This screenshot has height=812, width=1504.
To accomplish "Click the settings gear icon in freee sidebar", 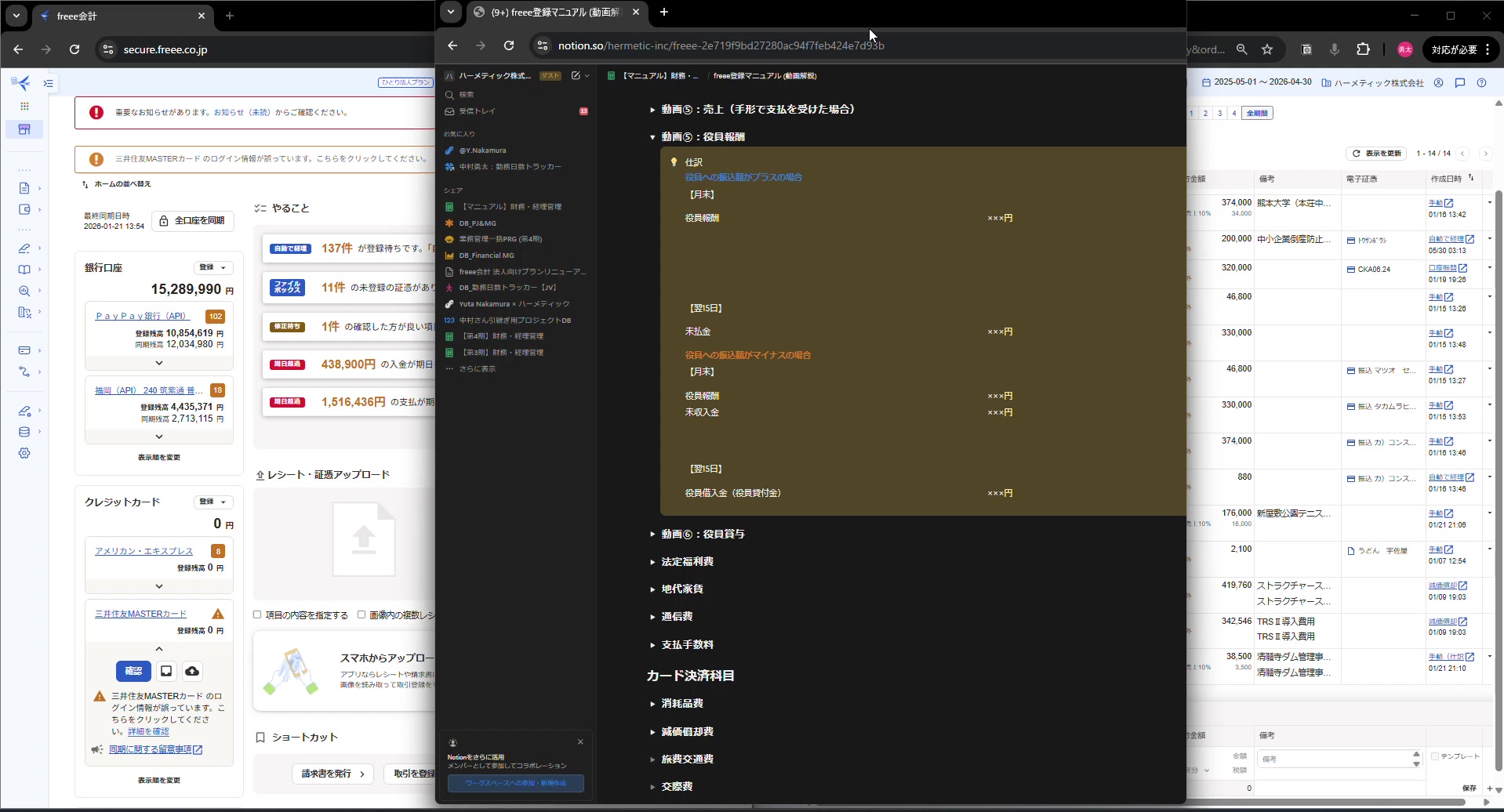I will (24, 453).
